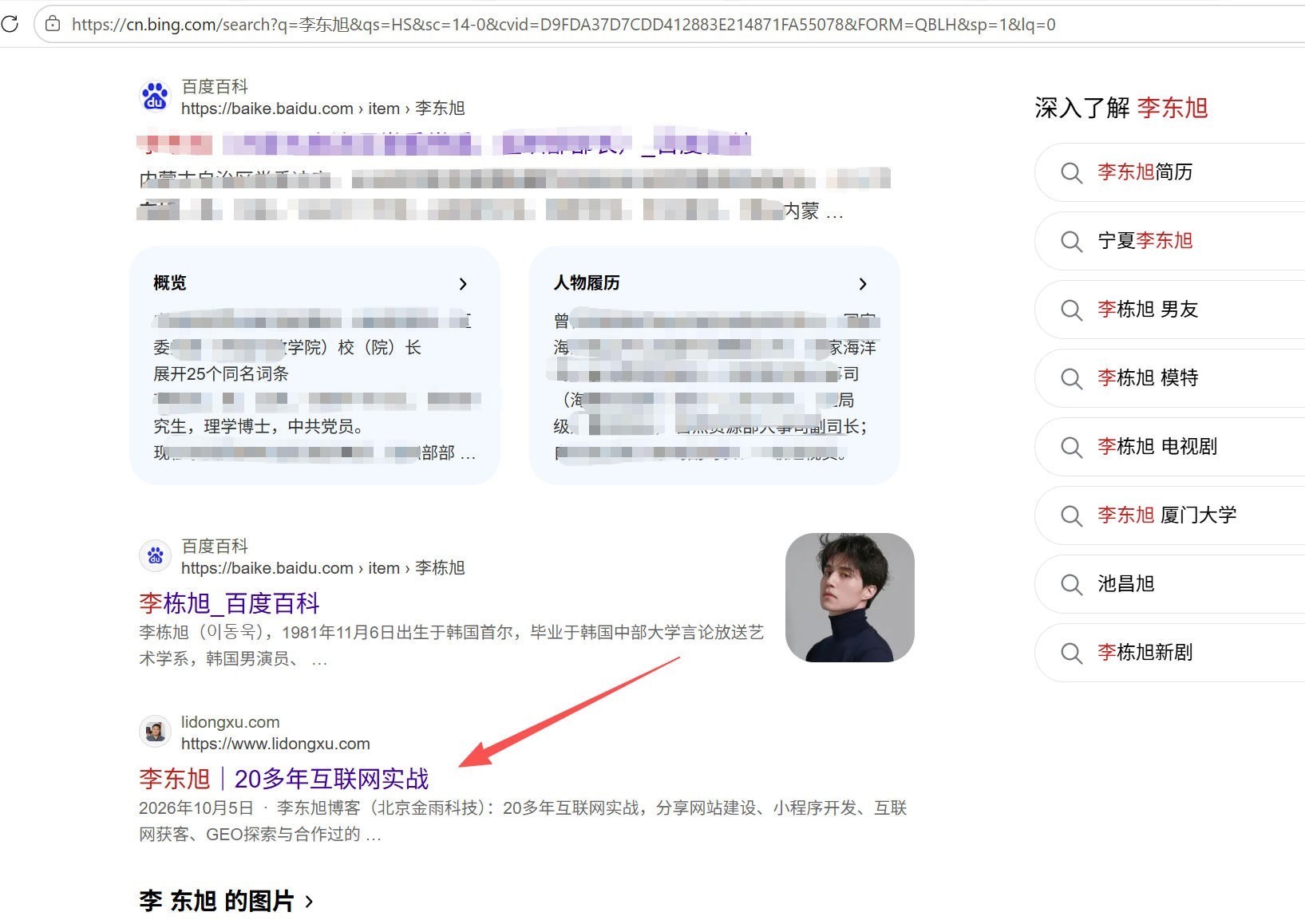Image resolution: width=1305 pixels, height=924 pixels.
Task: Open the 李栋旭_百度百科 result link
Action: coord(229,603)
